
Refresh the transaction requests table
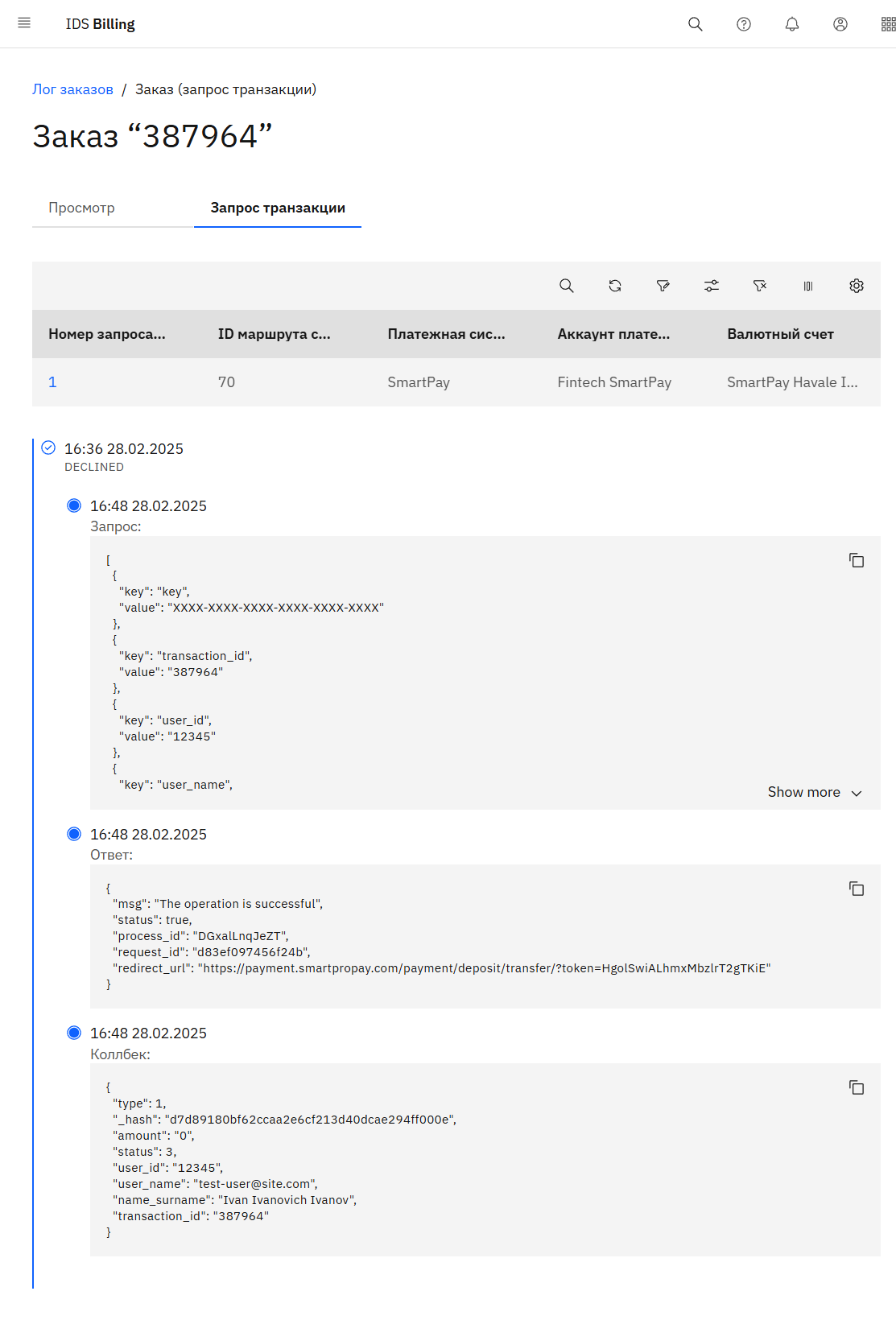[x=615, y=286]
